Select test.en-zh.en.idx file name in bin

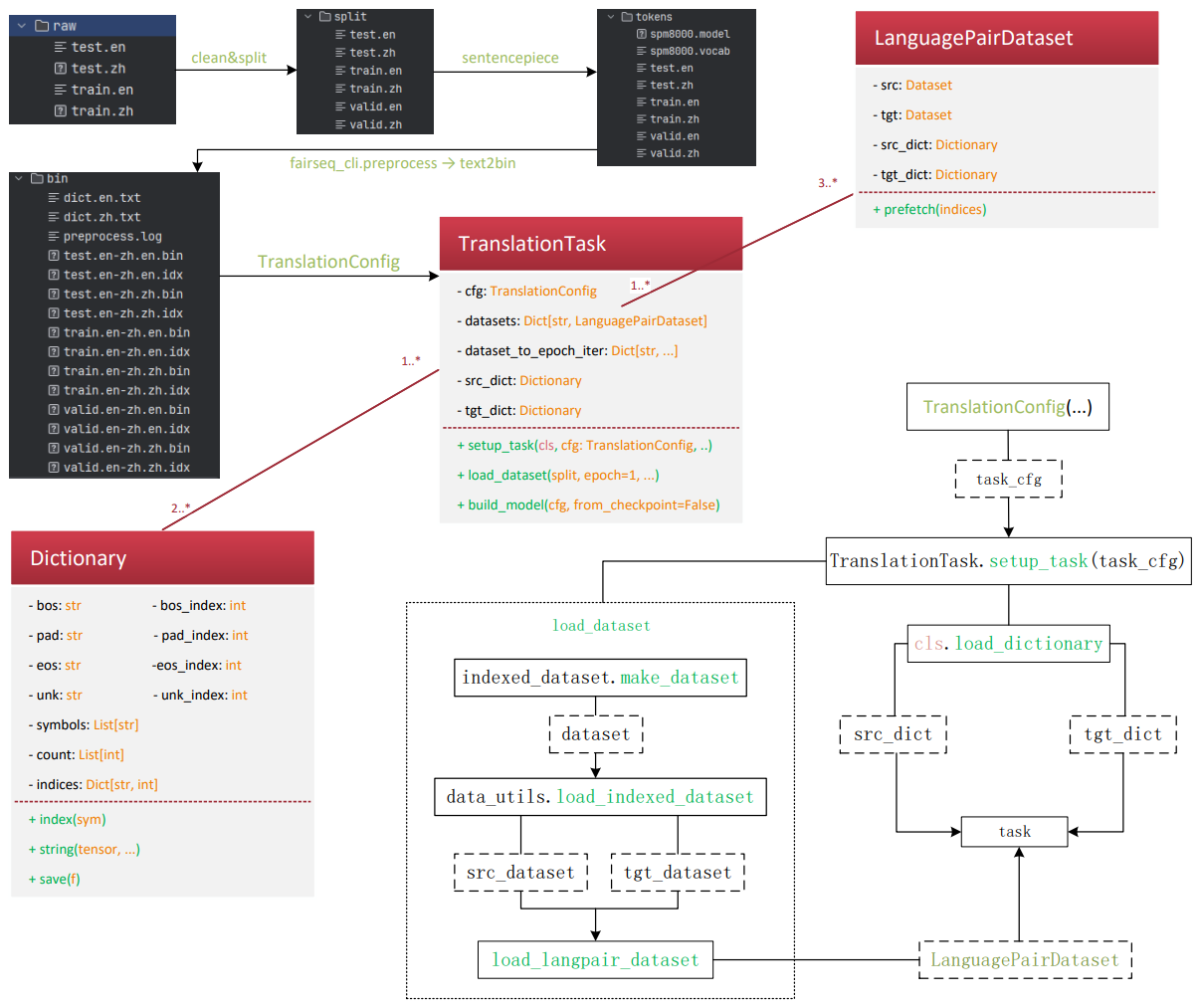click(123, 275)
